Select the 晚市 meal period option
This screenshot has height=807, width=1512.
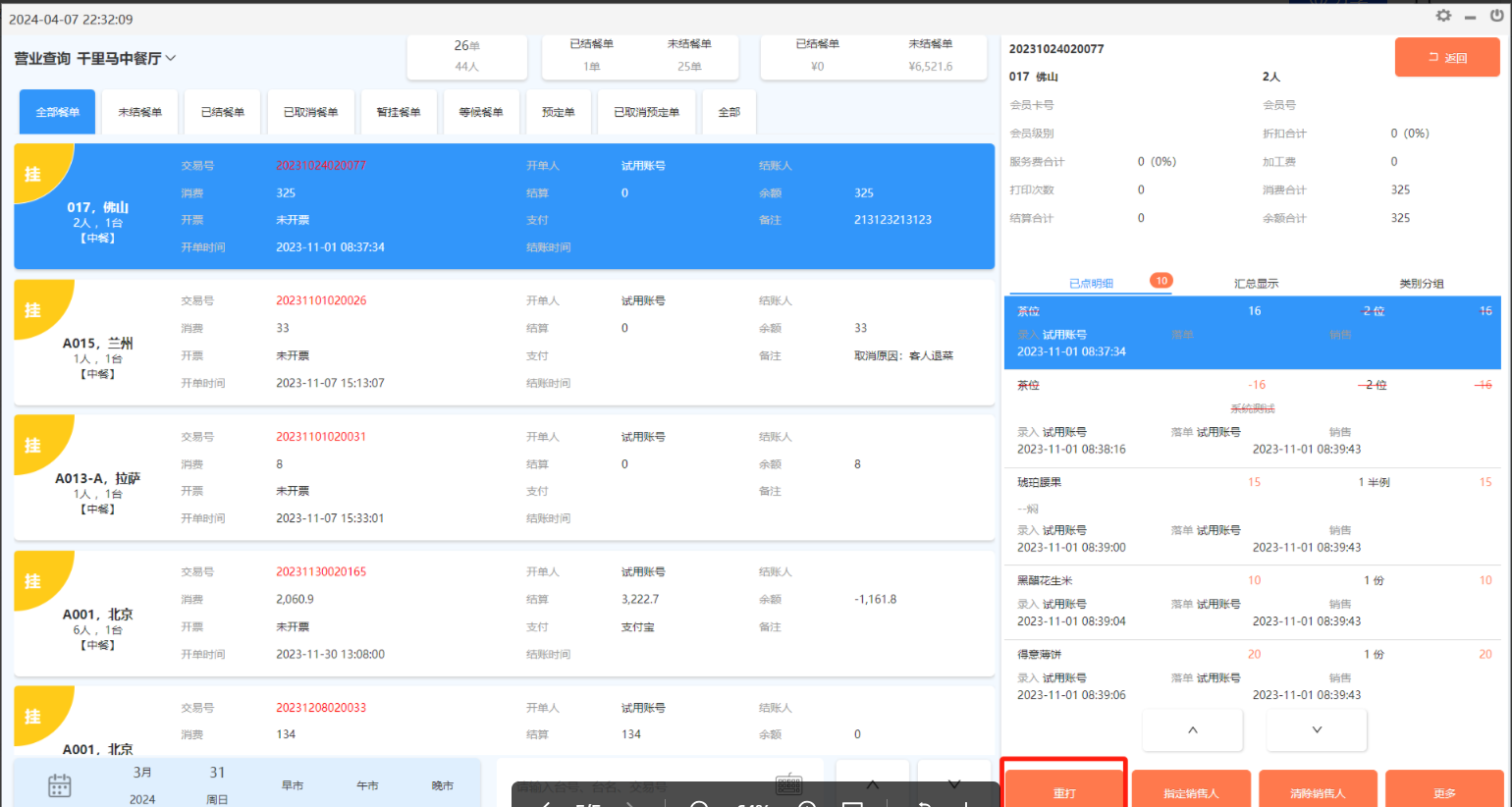[x=443, y=785]
